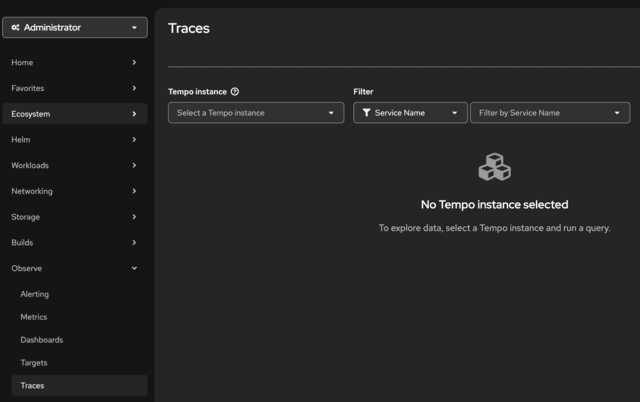Expand the Networking navigation section
Viewport: 640px width, 402px height.
(75, 191)
